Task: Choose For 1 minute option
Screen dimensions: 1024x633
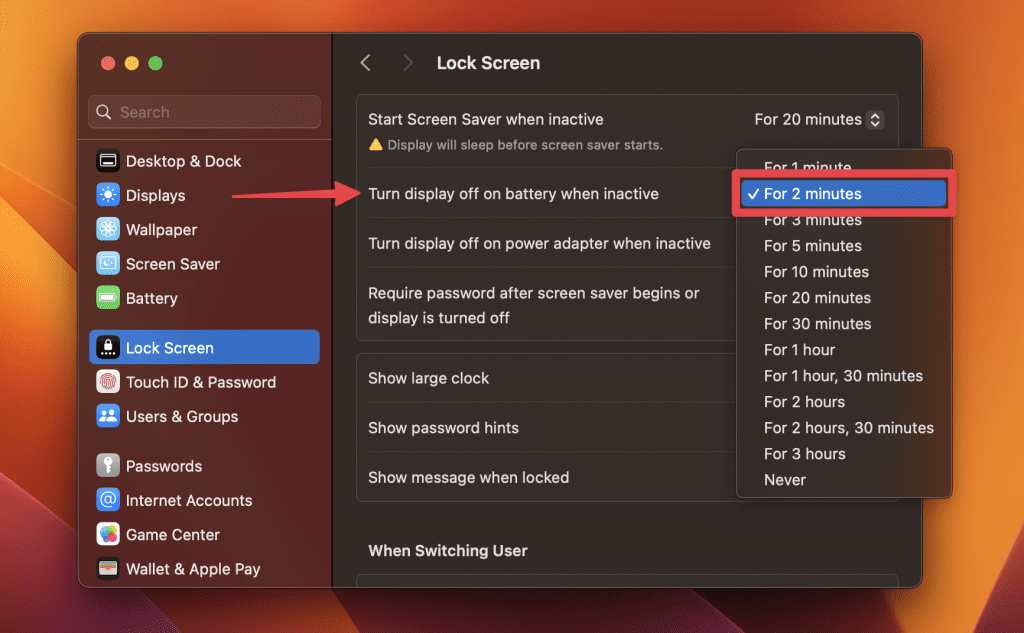Action: pos(807,167)
